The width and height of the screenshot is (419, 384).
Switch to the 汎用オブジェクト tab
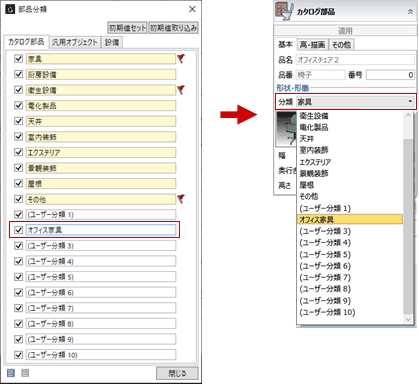pos(75,42)
